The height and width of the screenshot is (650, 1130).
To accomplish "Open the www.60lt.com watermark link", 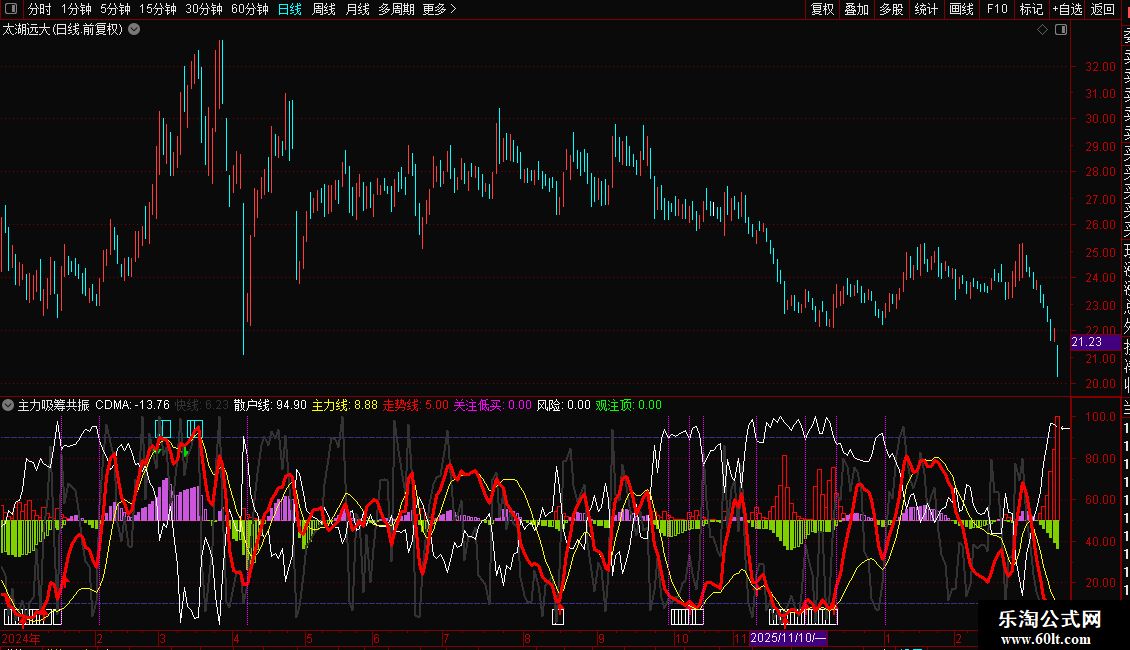I will [1050, 637].
